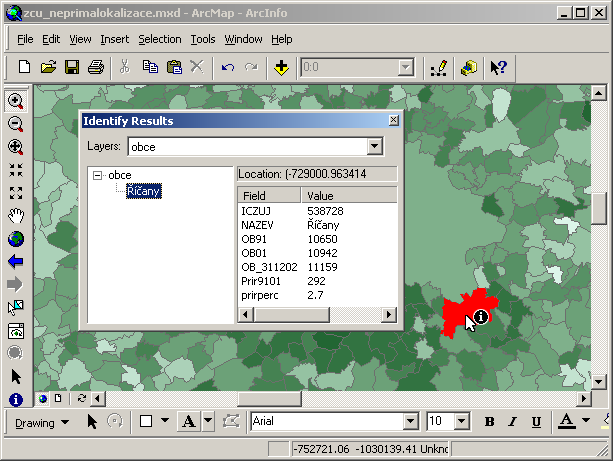Open a map document with the folder icon
Image resolution: width=613 pixels, height=461 pixels.
coord(48,67)
